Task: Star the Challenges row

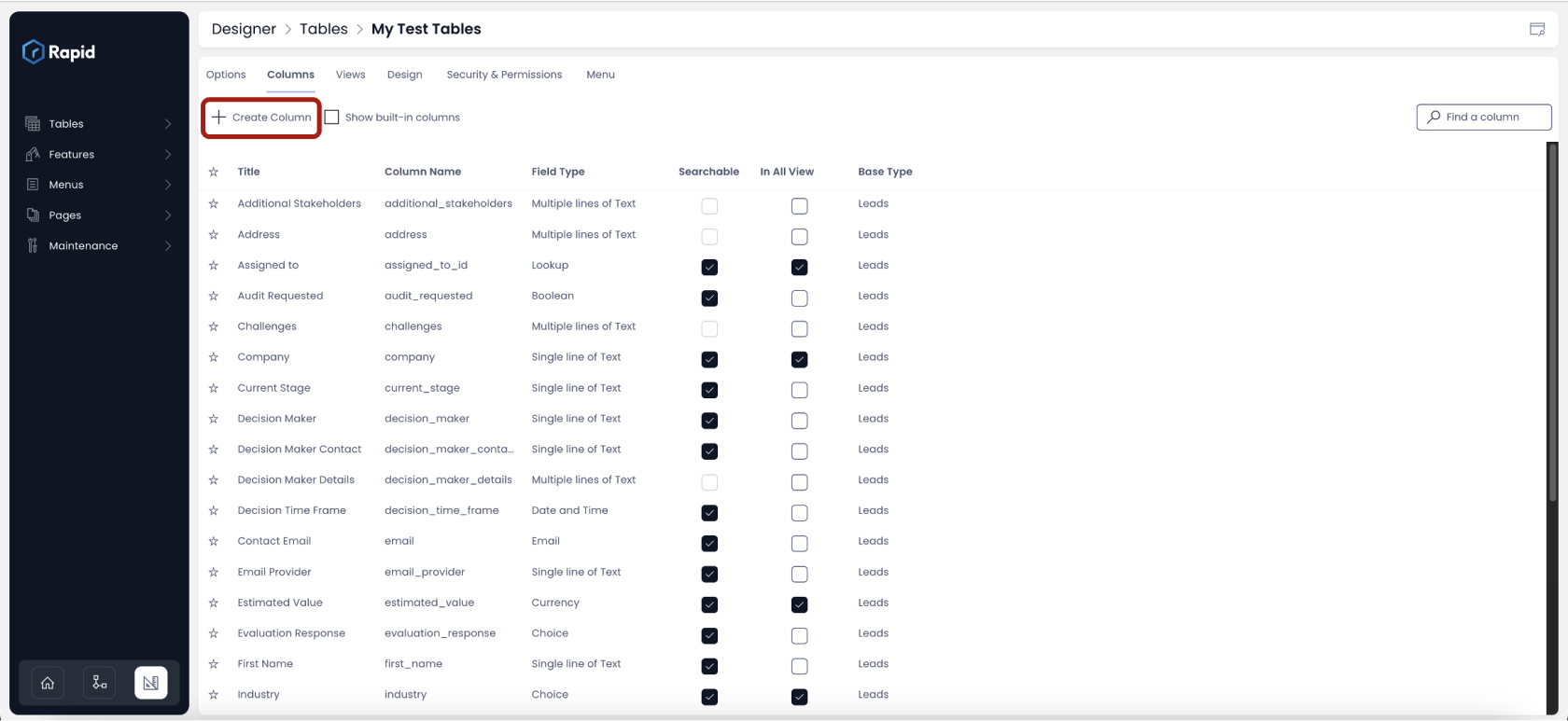Action: [x=214, y=326]
